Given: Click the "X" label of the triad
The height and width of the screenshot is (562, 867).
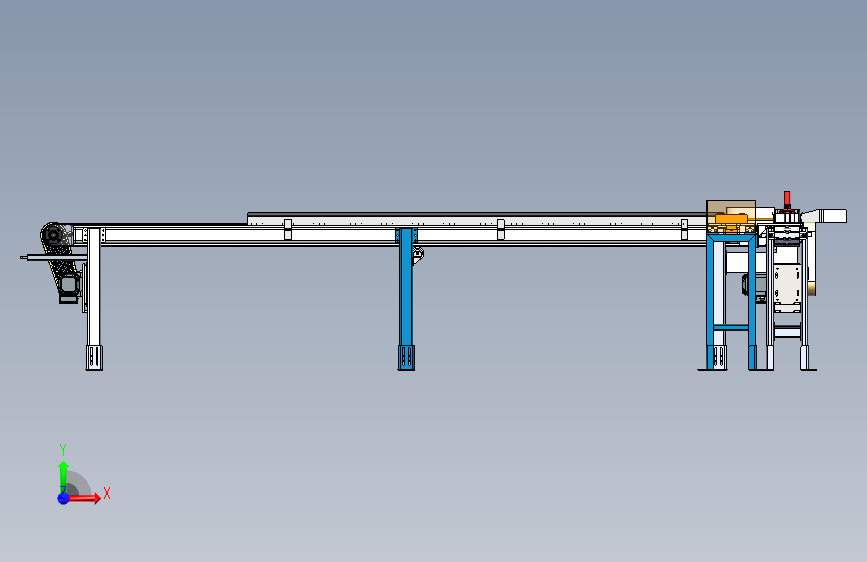Looking at the screenshot, I should coord(107,493).
